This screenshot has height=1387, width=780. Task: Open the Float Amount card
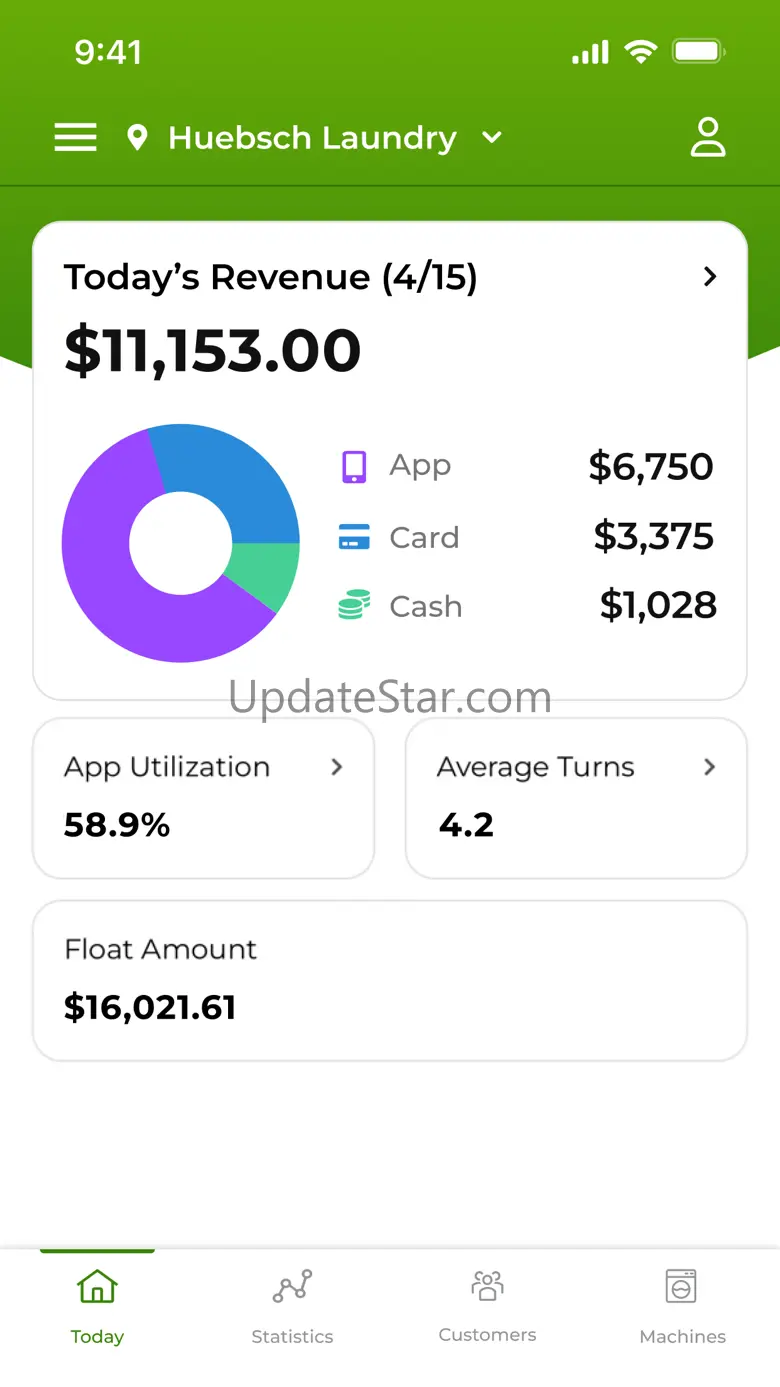click(390, 980)
